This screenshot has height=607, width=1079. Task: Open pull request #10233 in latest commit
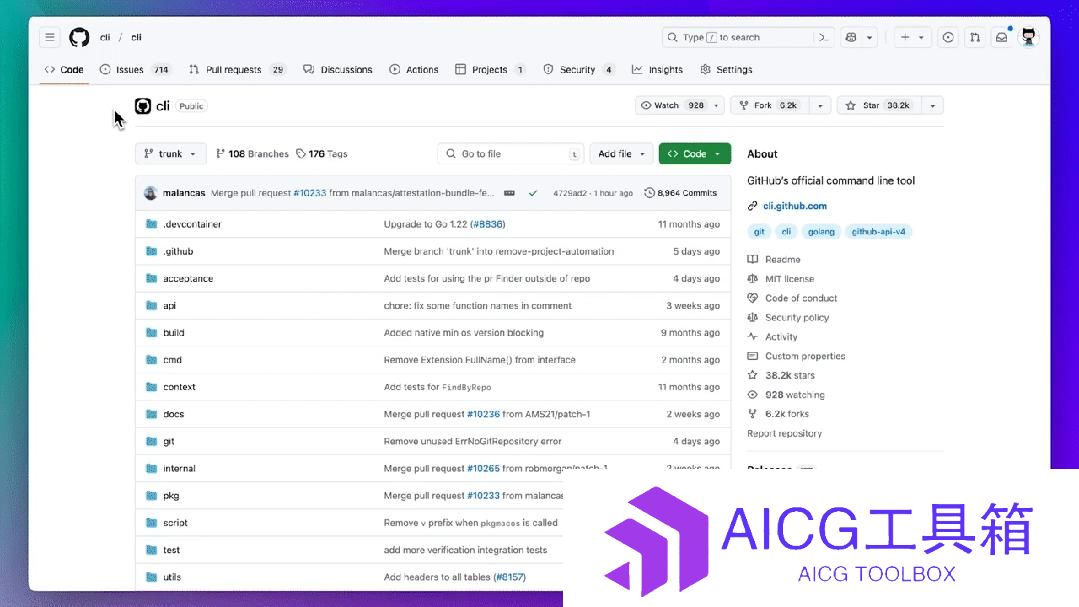pyautogui.click(x=310, y=193)
